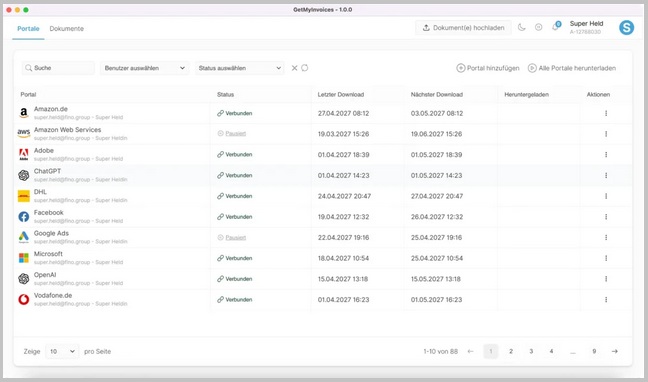Click the Vodafone logo icon

click(x=24, y=299)
